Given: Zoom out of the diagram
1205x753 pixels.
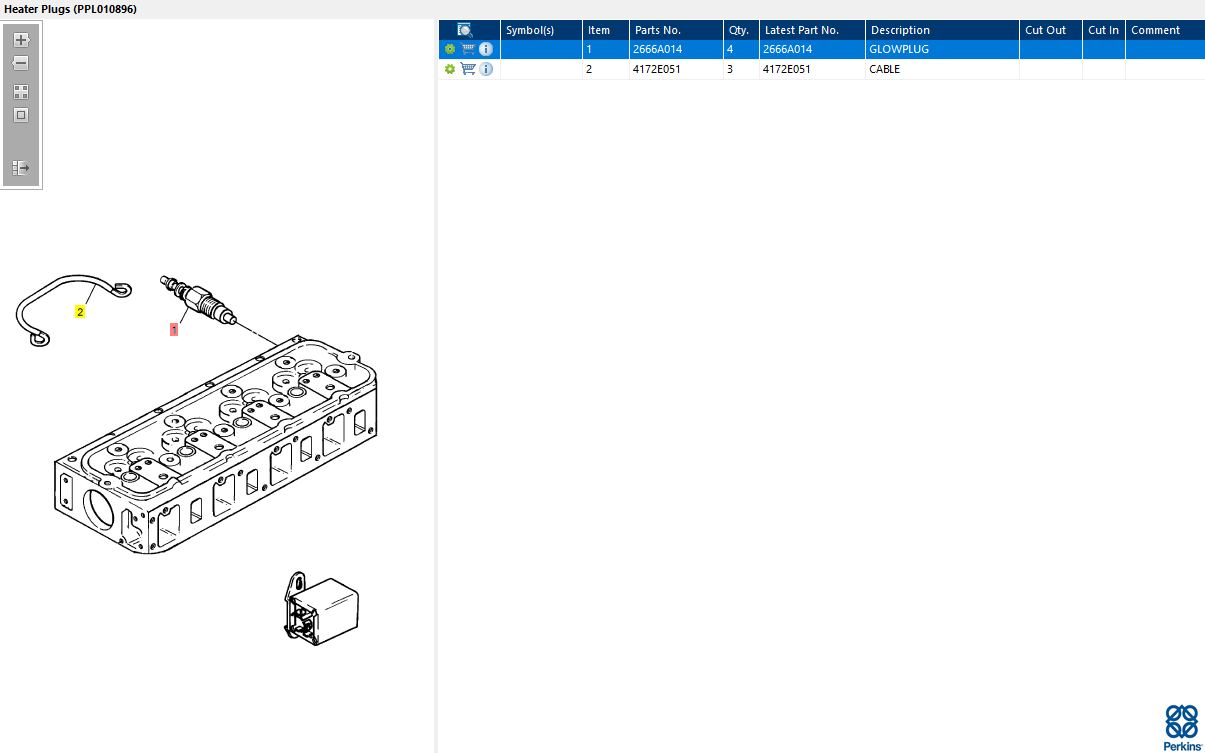Looking at the screenshot, I should point(21,63).
